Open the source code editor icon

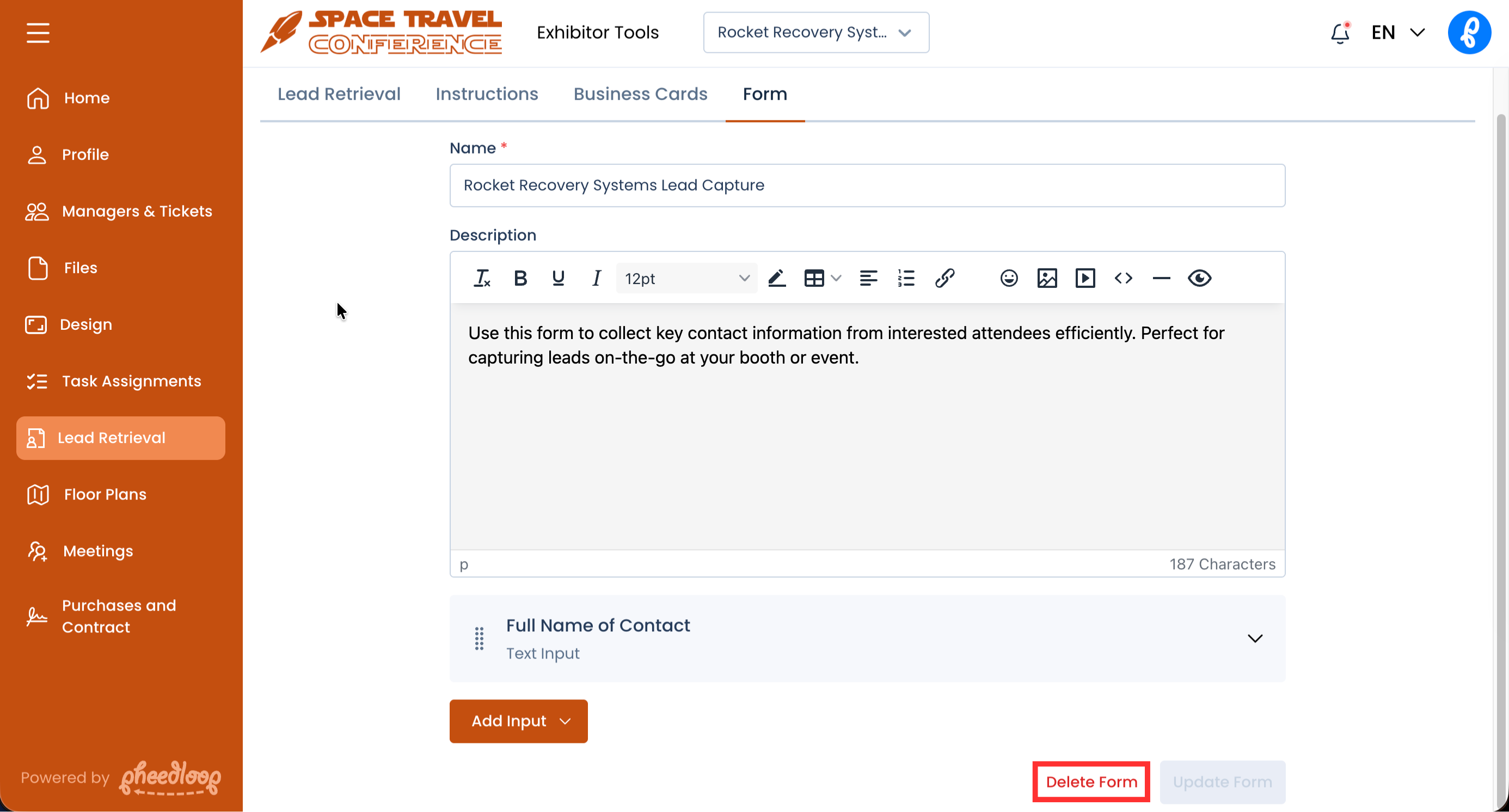coord(1122,278)
